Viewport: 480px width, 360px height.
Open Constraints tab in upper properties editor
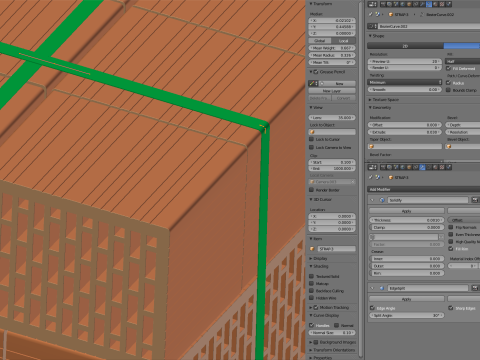pyautogui.click(x=416, y=4)
